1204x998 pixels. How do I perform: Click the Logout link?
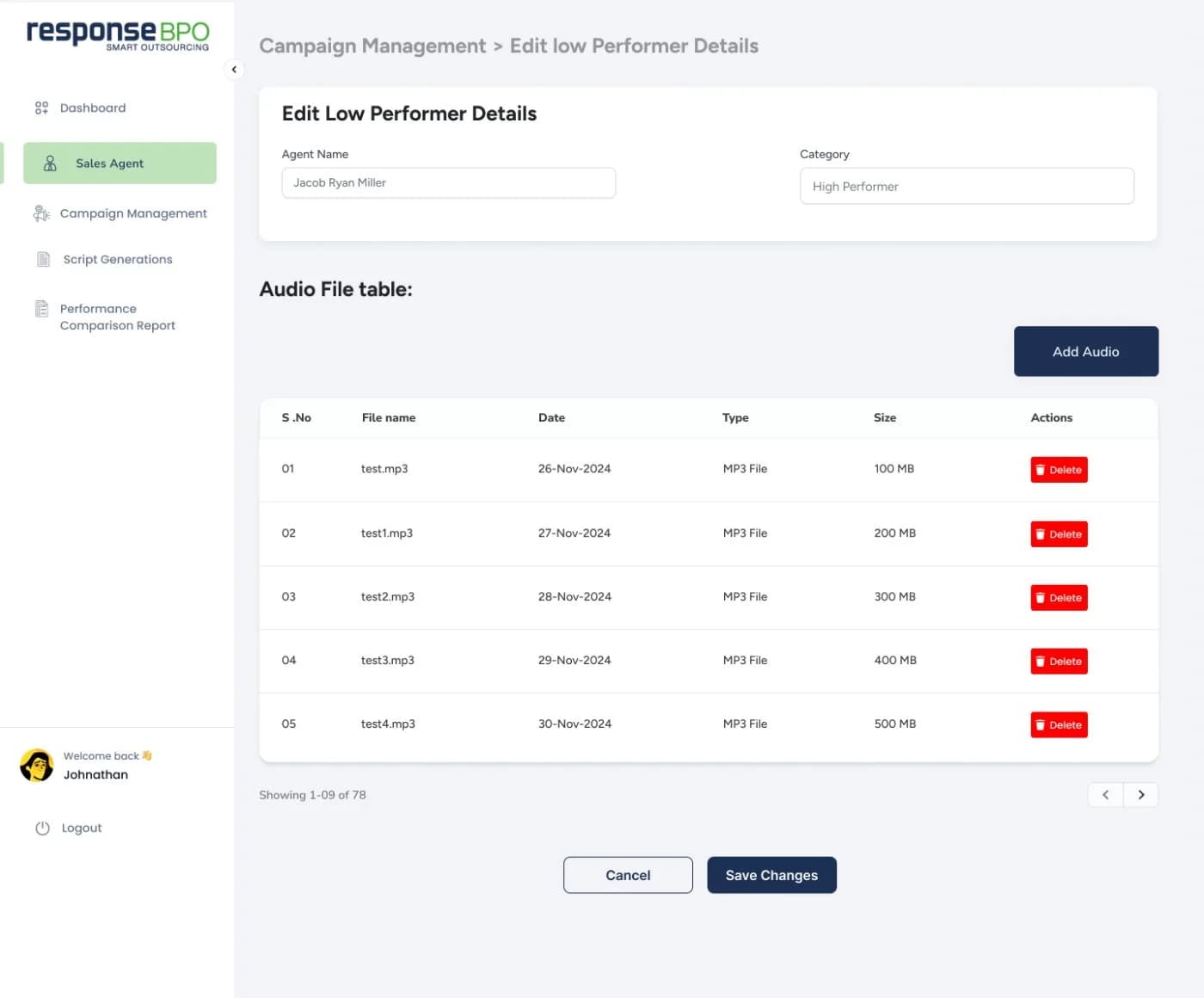[x=82, y=828]
